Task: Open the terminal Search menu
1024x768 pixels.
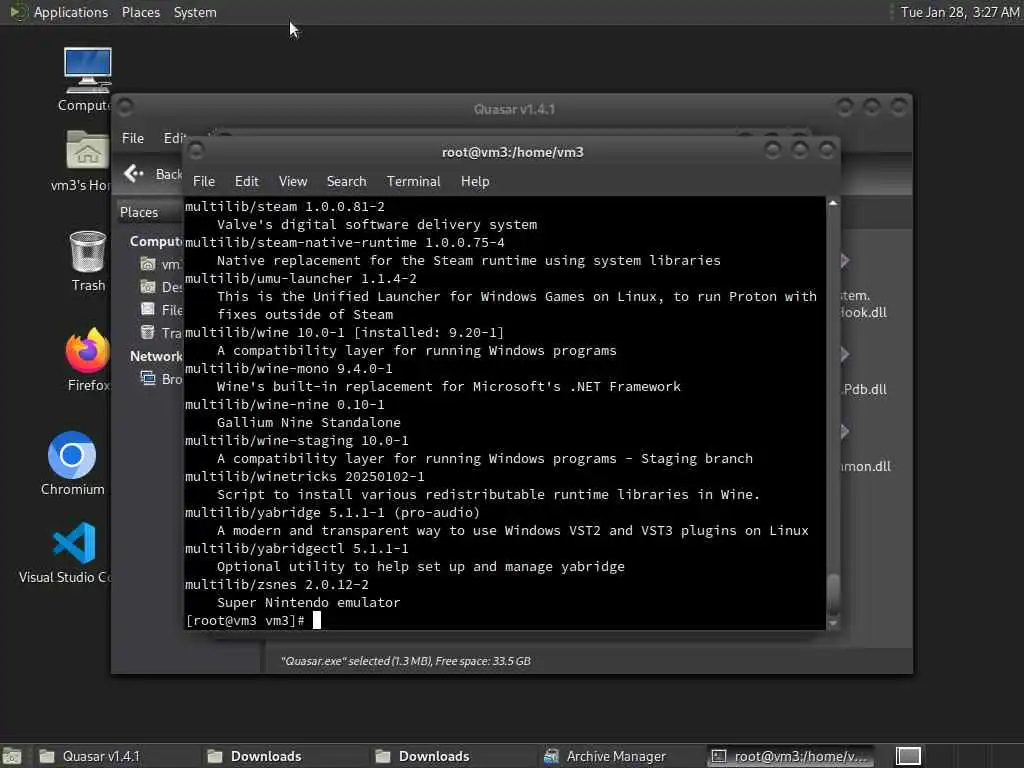Action: click(x=346, y=181)
